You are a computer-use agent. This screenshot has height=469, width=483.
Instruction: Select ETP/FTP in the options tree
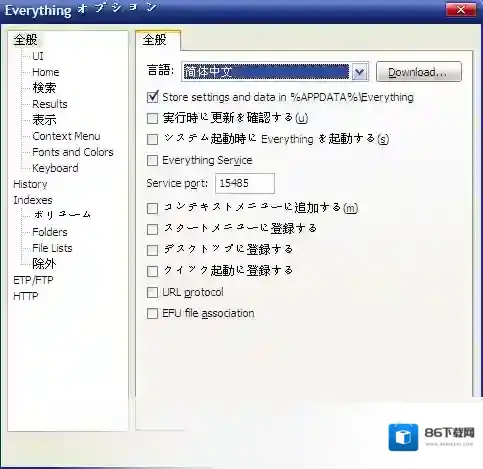(x=33, y=280)
